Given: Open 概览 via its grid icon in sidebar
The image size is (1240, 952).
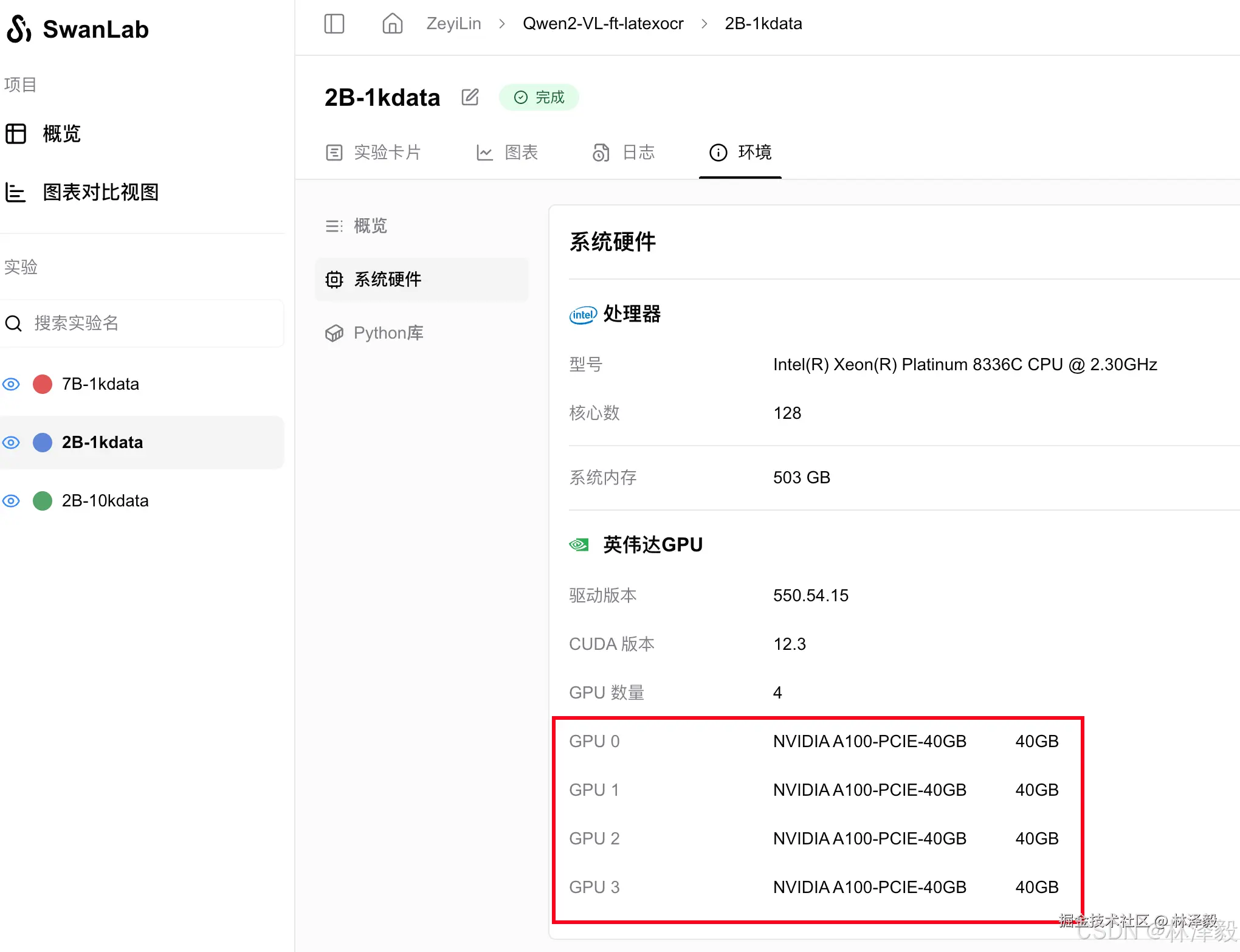Looking at the screenshot, I should [17, 133].
